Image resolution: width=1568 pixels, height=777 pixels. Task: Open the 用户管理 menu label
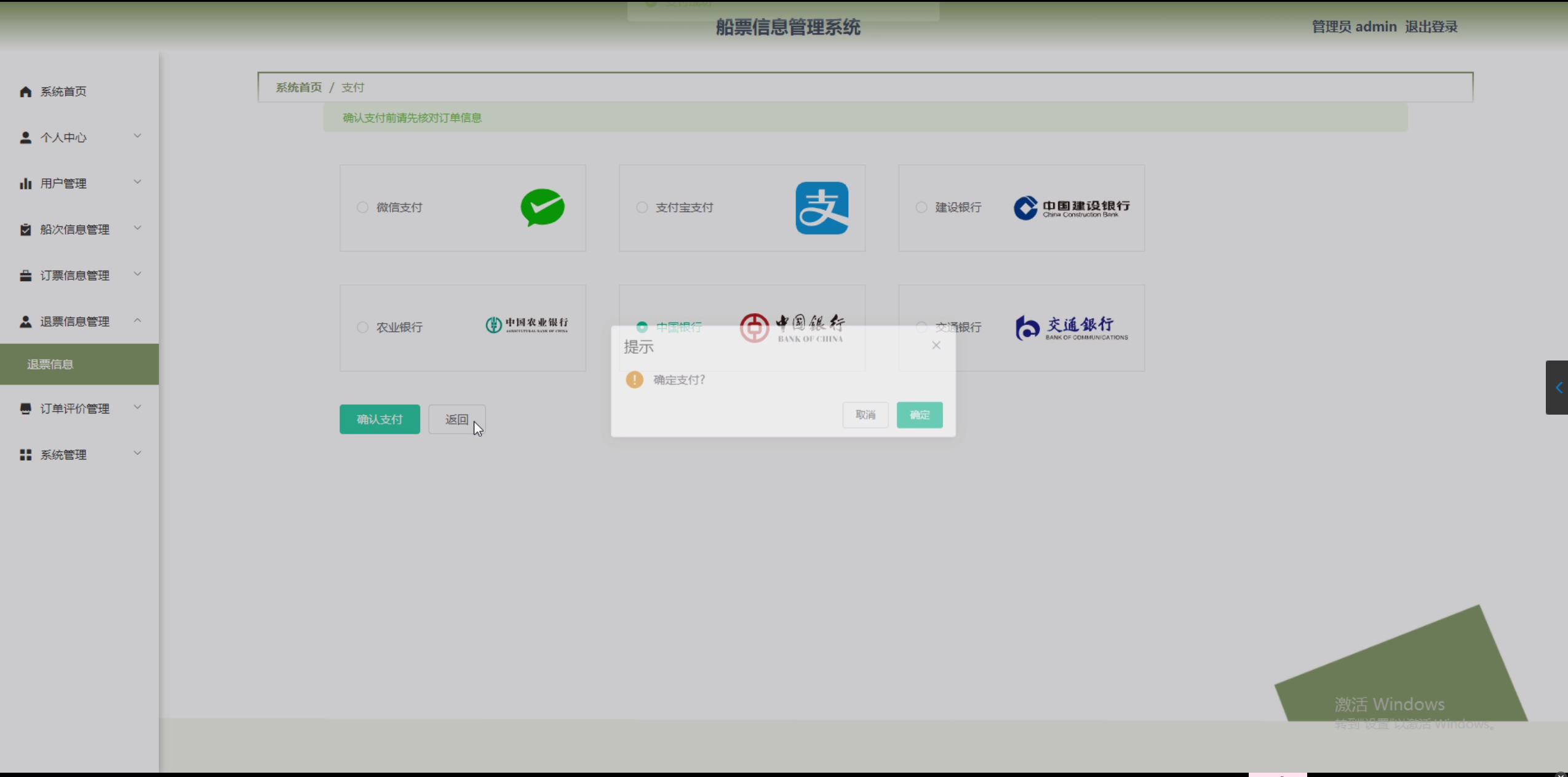(x=63, y=183)
